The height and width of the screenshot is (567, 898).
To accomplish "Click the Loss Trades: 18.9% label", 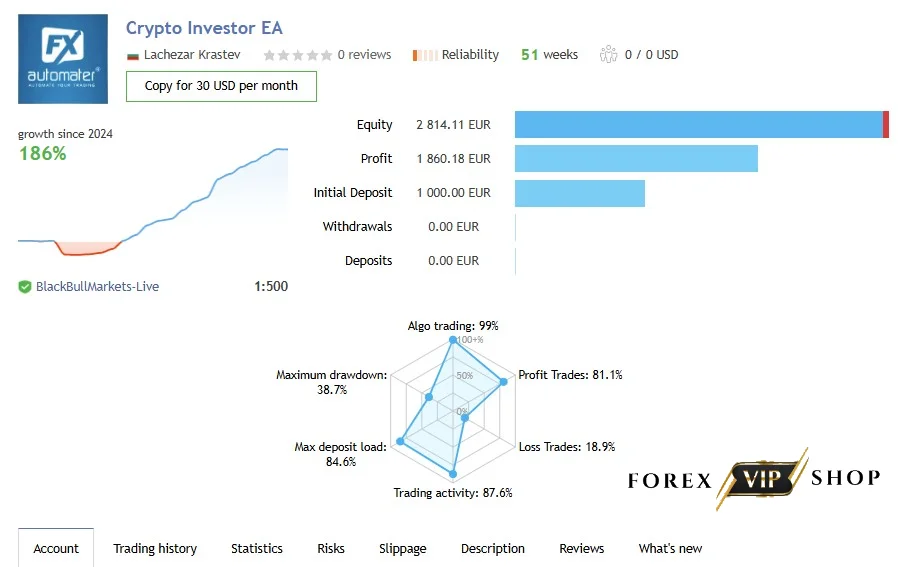I will pyautogui.click(x=567, y=447).
